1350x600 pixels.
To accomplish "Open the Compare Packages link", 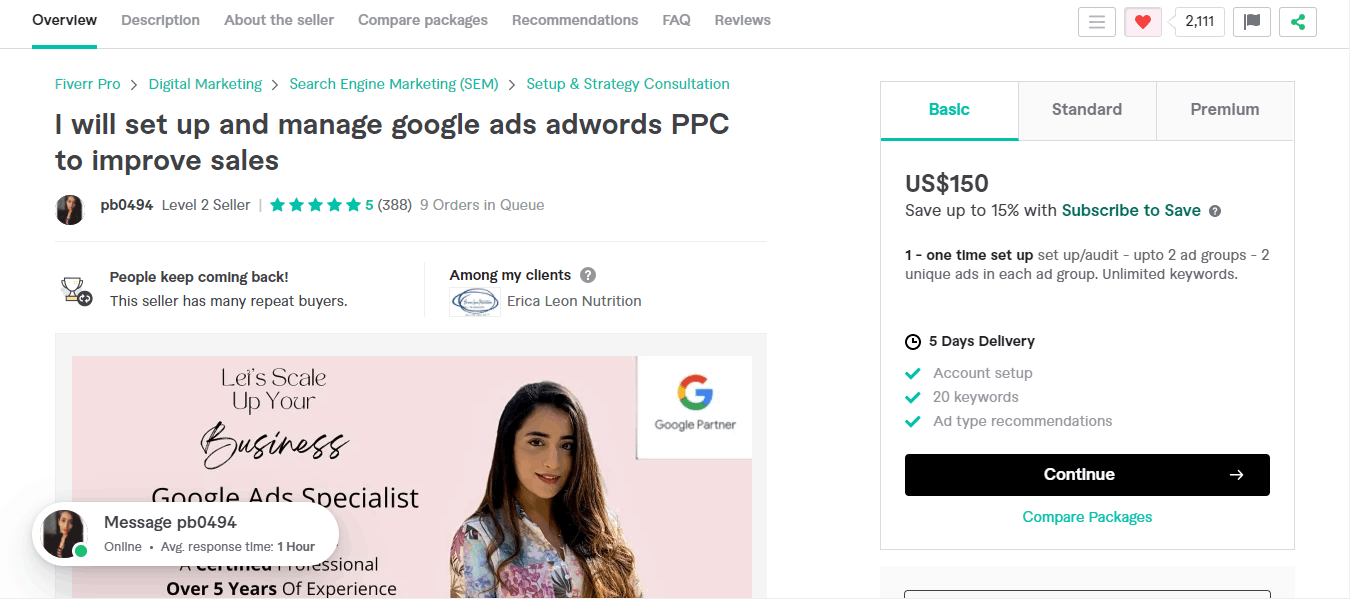I will 1087,517.
